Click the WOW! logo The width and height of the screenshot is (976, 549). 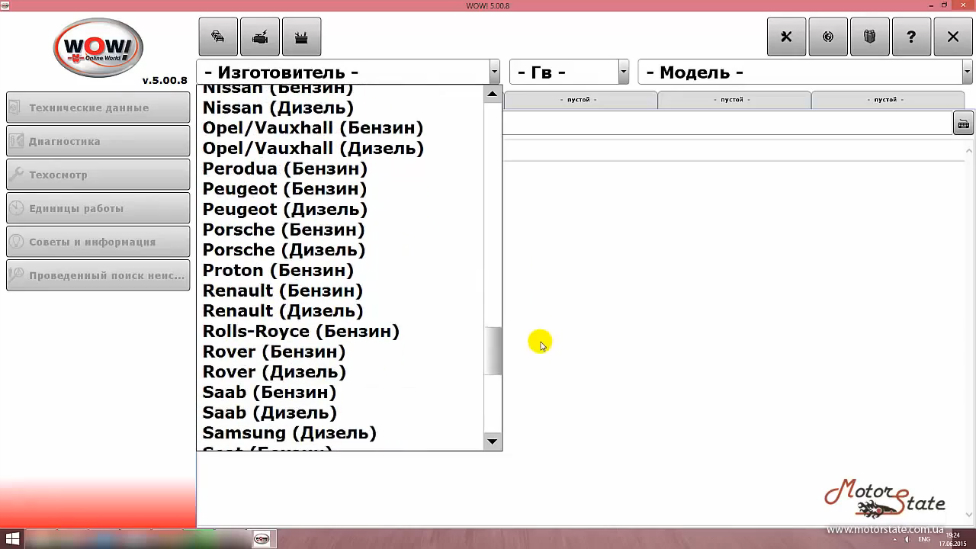coord(98,48)
